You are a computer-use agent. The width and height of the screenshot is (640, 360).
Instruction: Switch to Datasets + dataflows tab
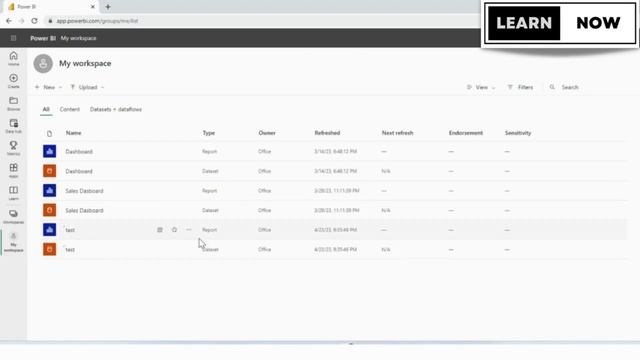pos(116,109)
